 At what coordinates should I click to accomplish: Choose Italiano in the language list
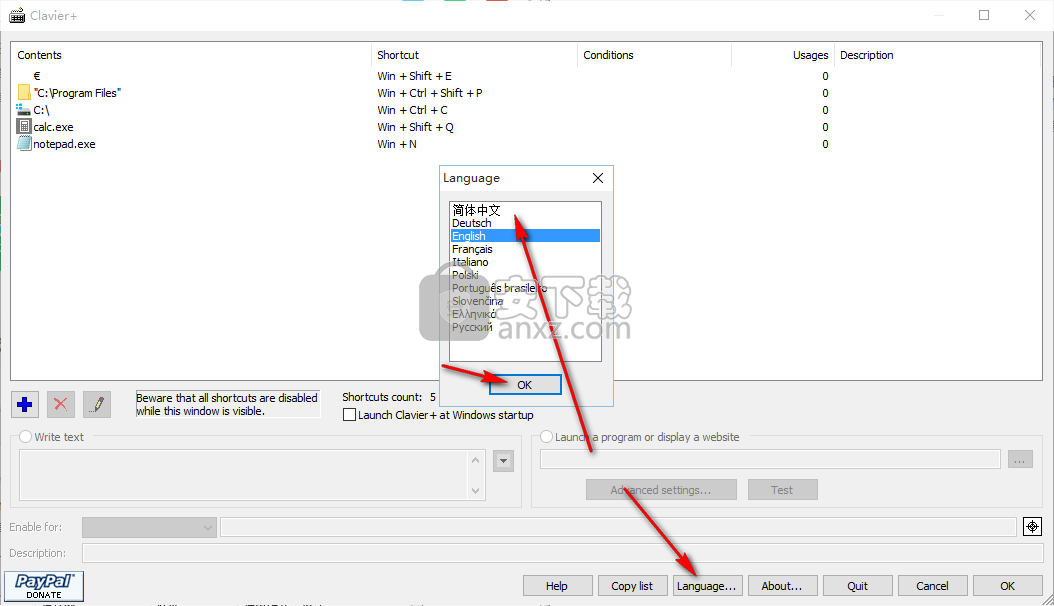pos(526,262)
